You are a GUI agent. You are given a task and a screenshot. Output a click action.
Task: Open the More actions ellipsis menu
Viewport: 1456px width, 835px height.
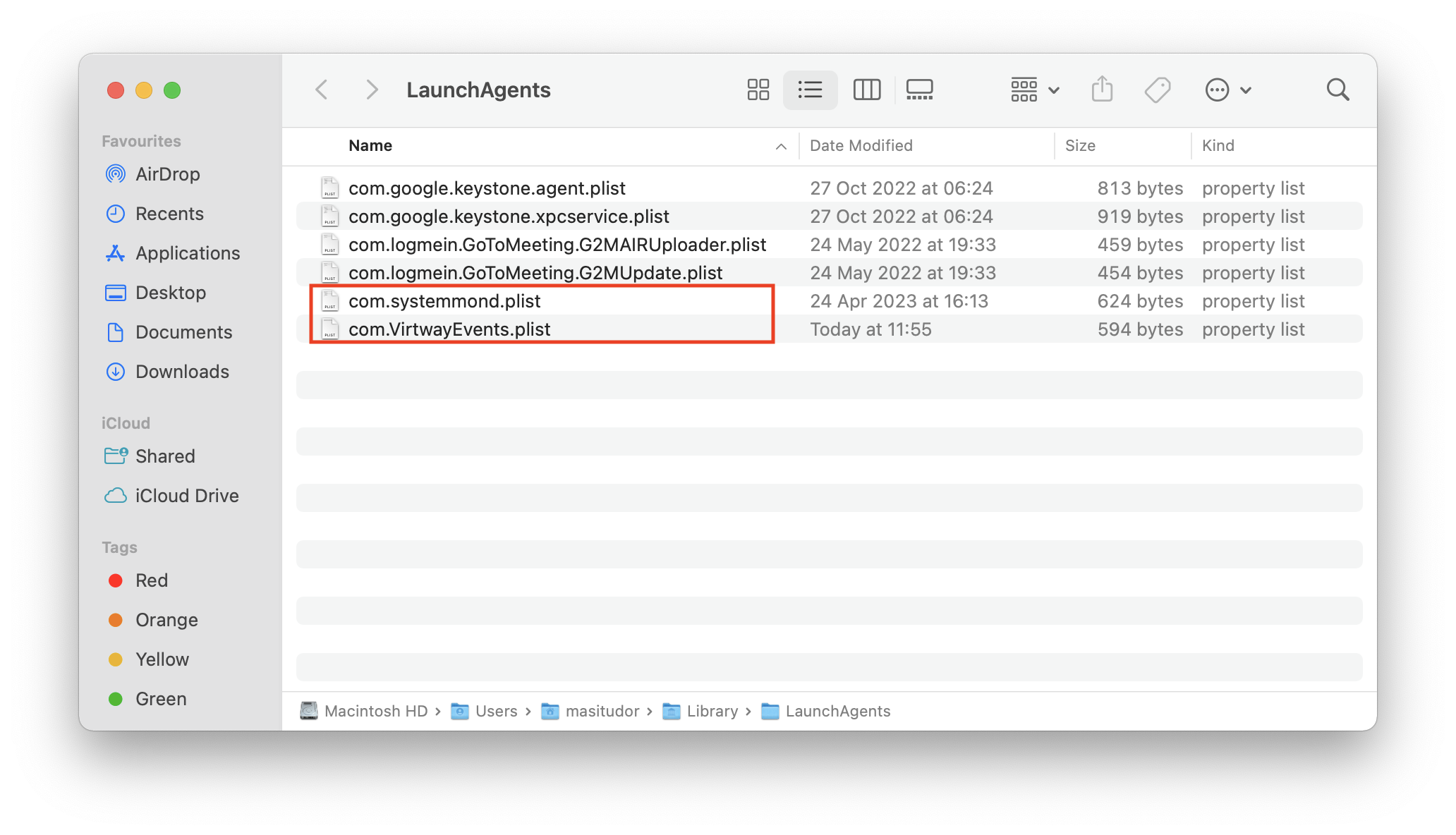pyautogui.click(x=1227, y=90)
